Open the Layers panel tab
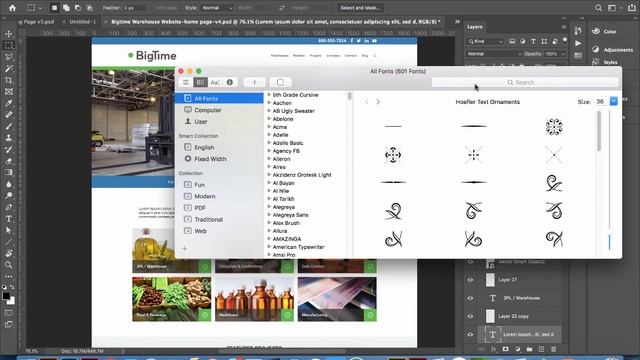640x360 pixels. coord(475,27)
